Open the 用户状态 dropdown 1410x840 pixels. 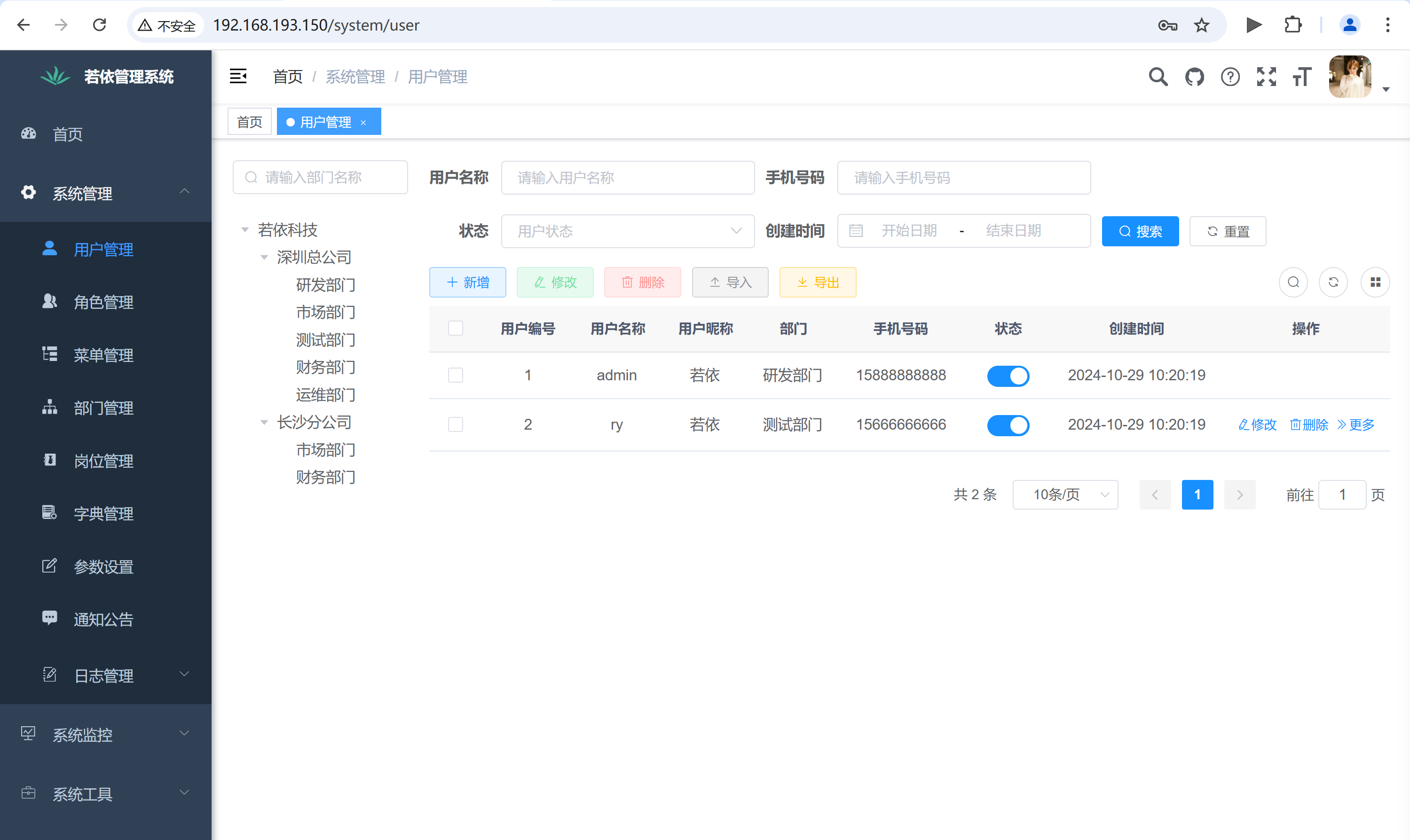click(x=628, y=231)
